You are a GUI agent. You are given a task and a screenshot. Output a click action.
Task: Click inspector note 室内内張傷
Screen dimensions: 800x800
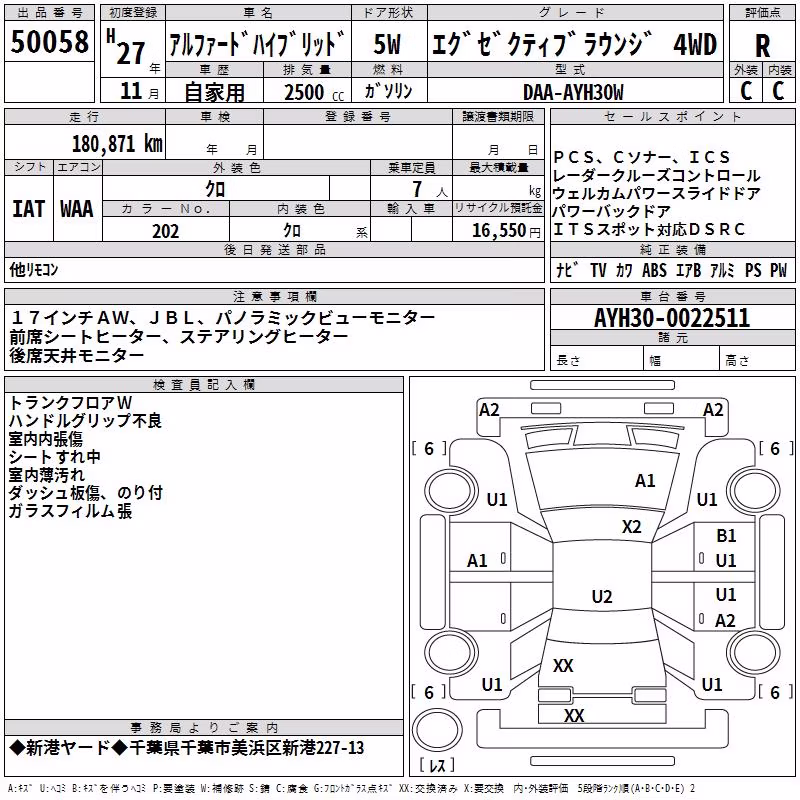pos(45,439)
